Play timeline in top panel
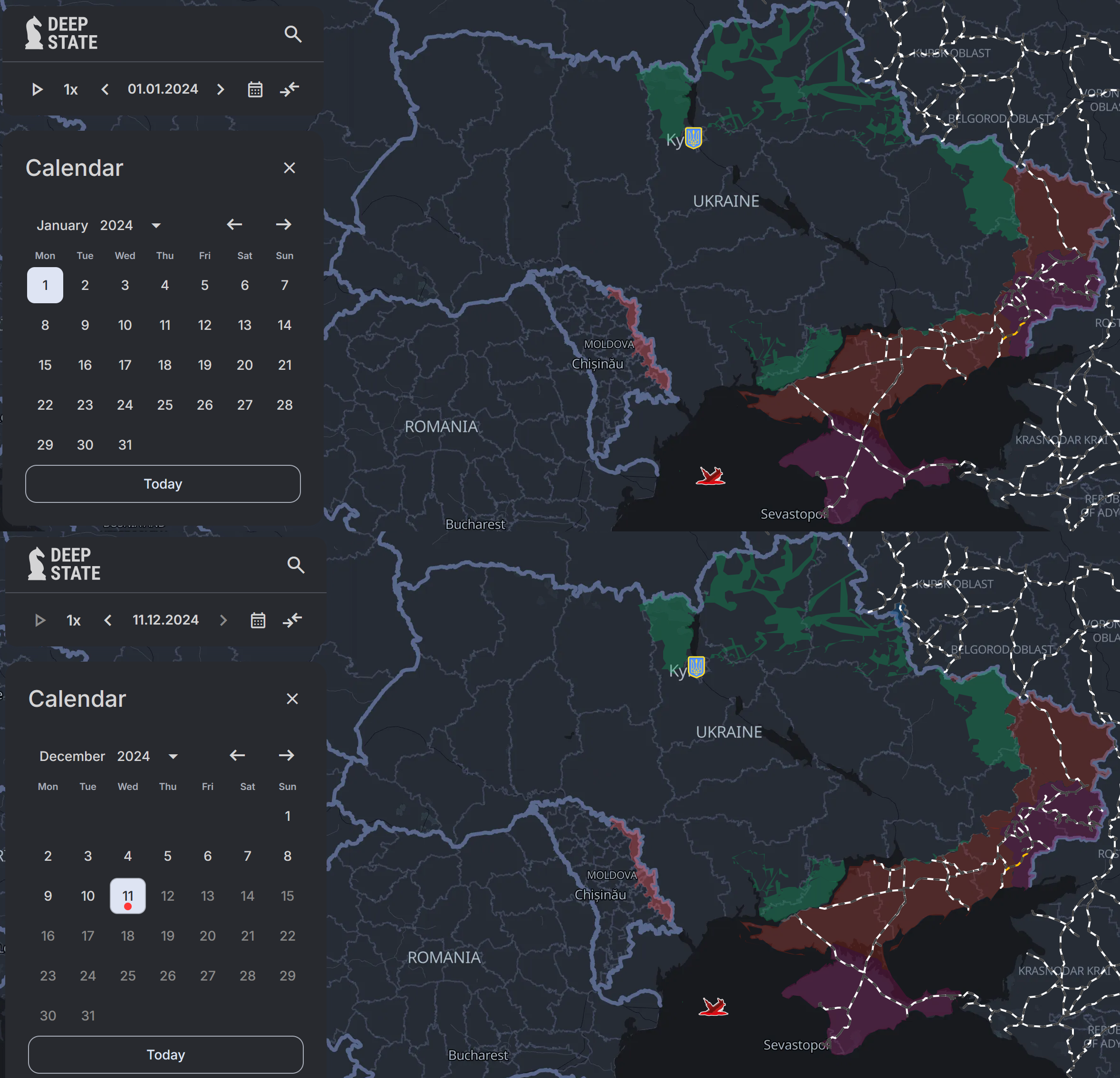1120x1078 pixels. [37, 89]
